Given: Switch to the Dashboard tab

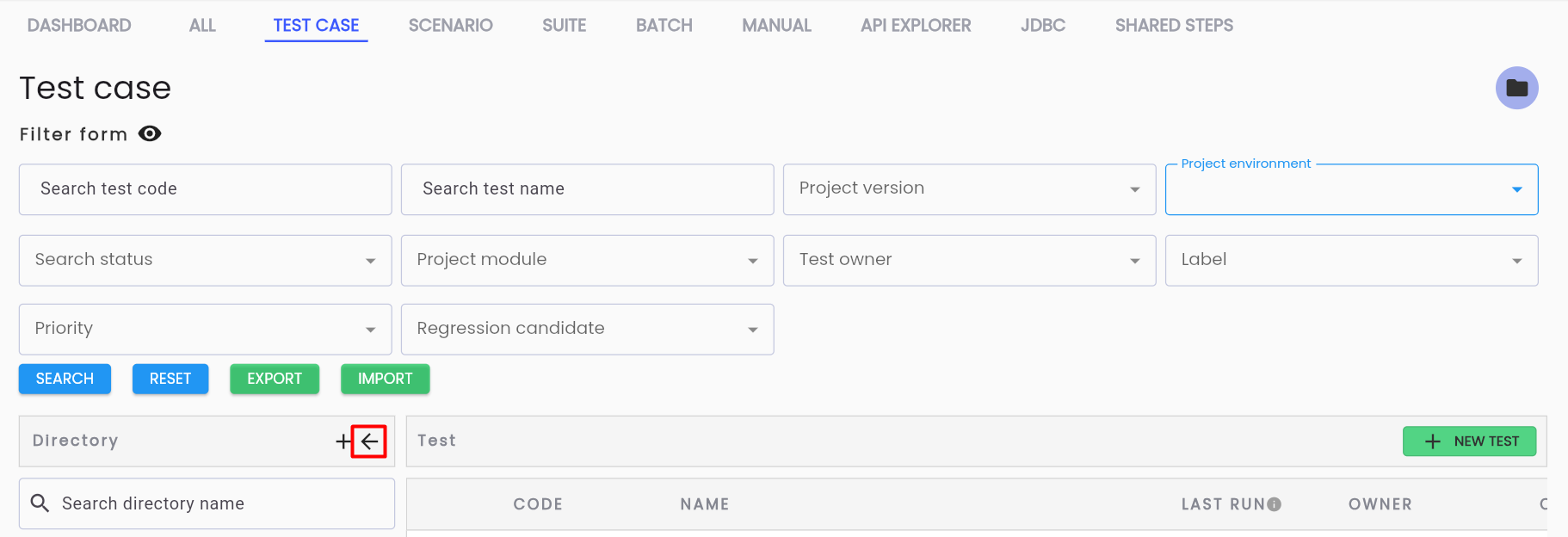Looking at the screenshot, I should [79, 25].
